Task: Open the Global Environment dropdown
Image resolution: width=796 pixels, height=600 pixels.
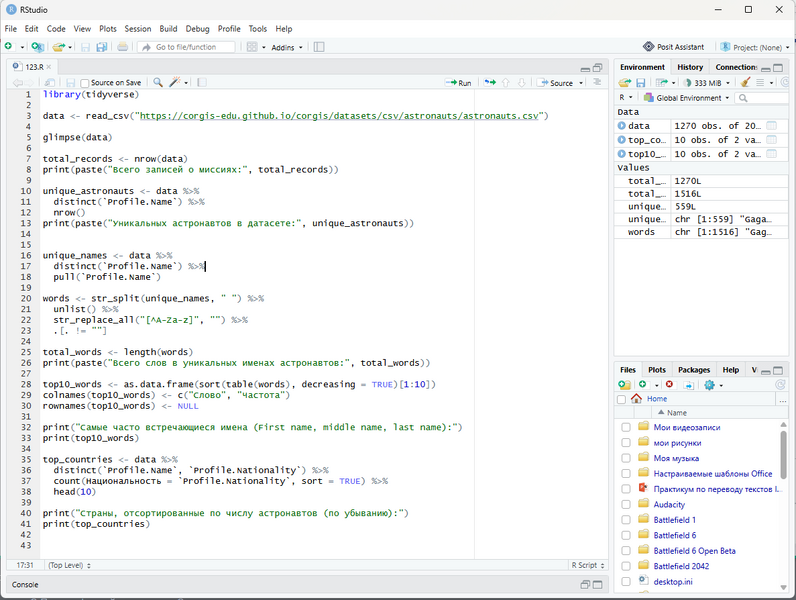Action: coord(686,97)
